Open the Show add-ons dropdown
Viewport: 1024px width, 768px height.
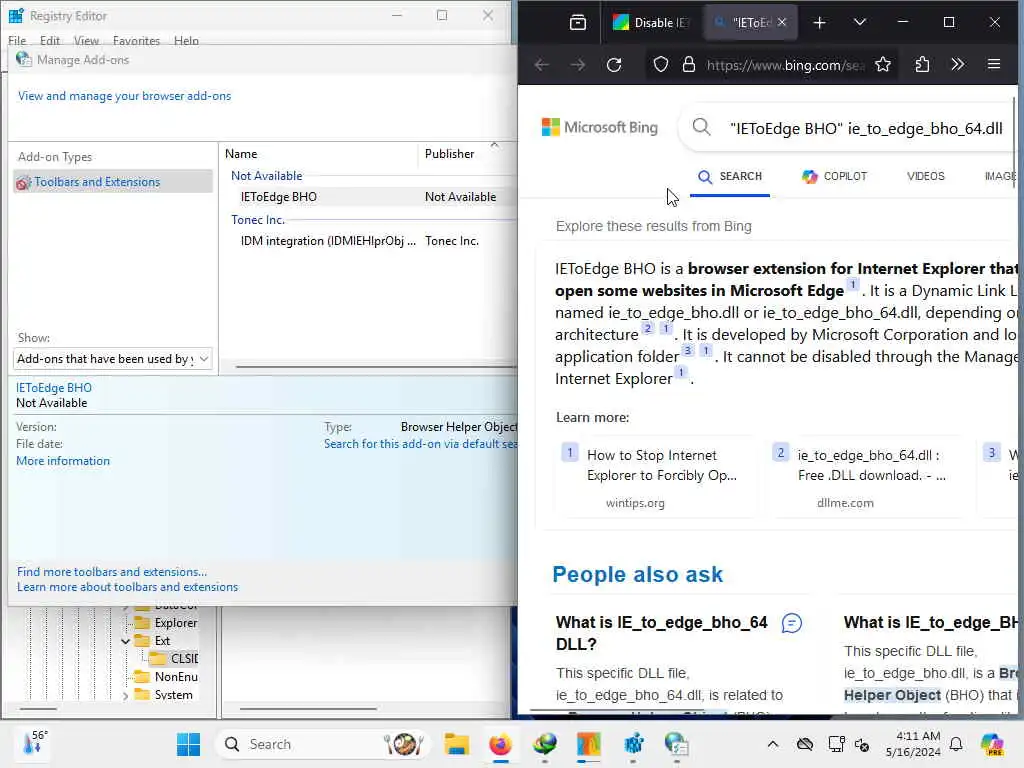(x=112, y=359)
